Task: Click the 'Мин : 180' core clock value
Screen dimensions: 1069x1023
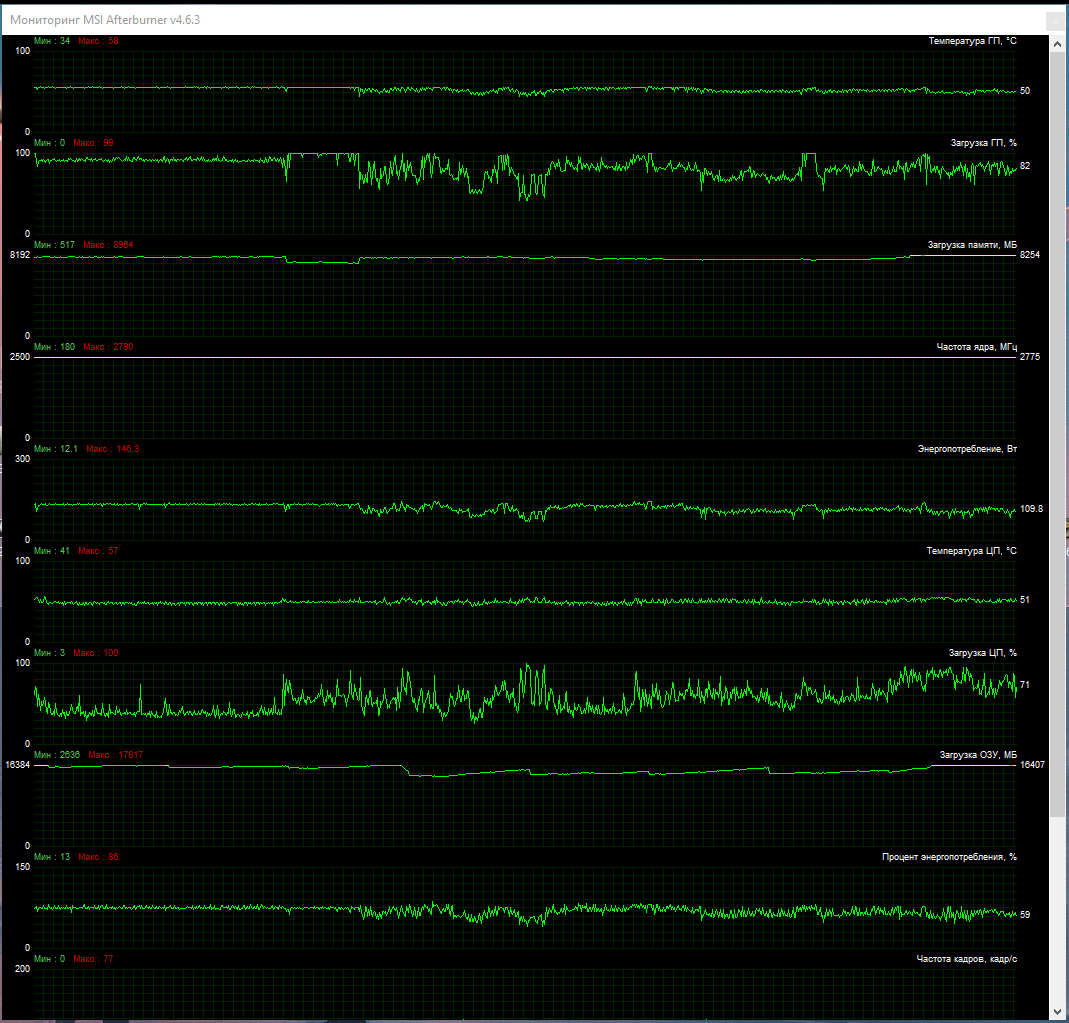Action: click(55, 347)
